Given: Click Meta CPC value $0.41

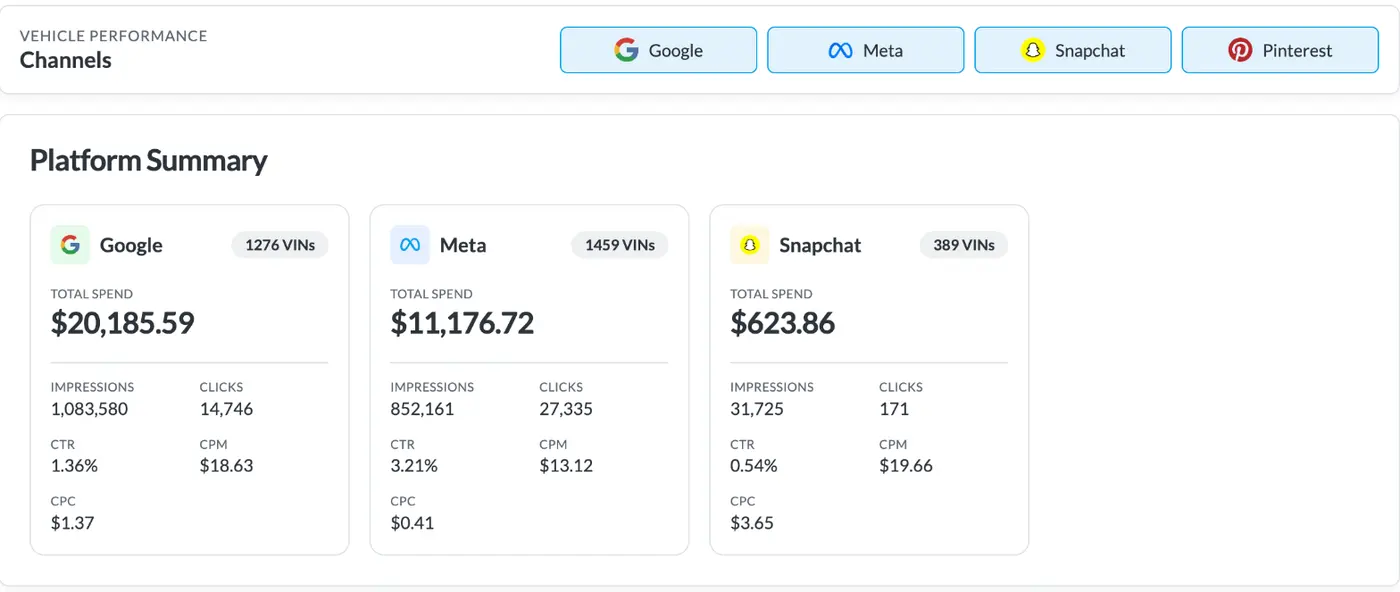Looking at the screenshot, I should click(x=412, y=523).
